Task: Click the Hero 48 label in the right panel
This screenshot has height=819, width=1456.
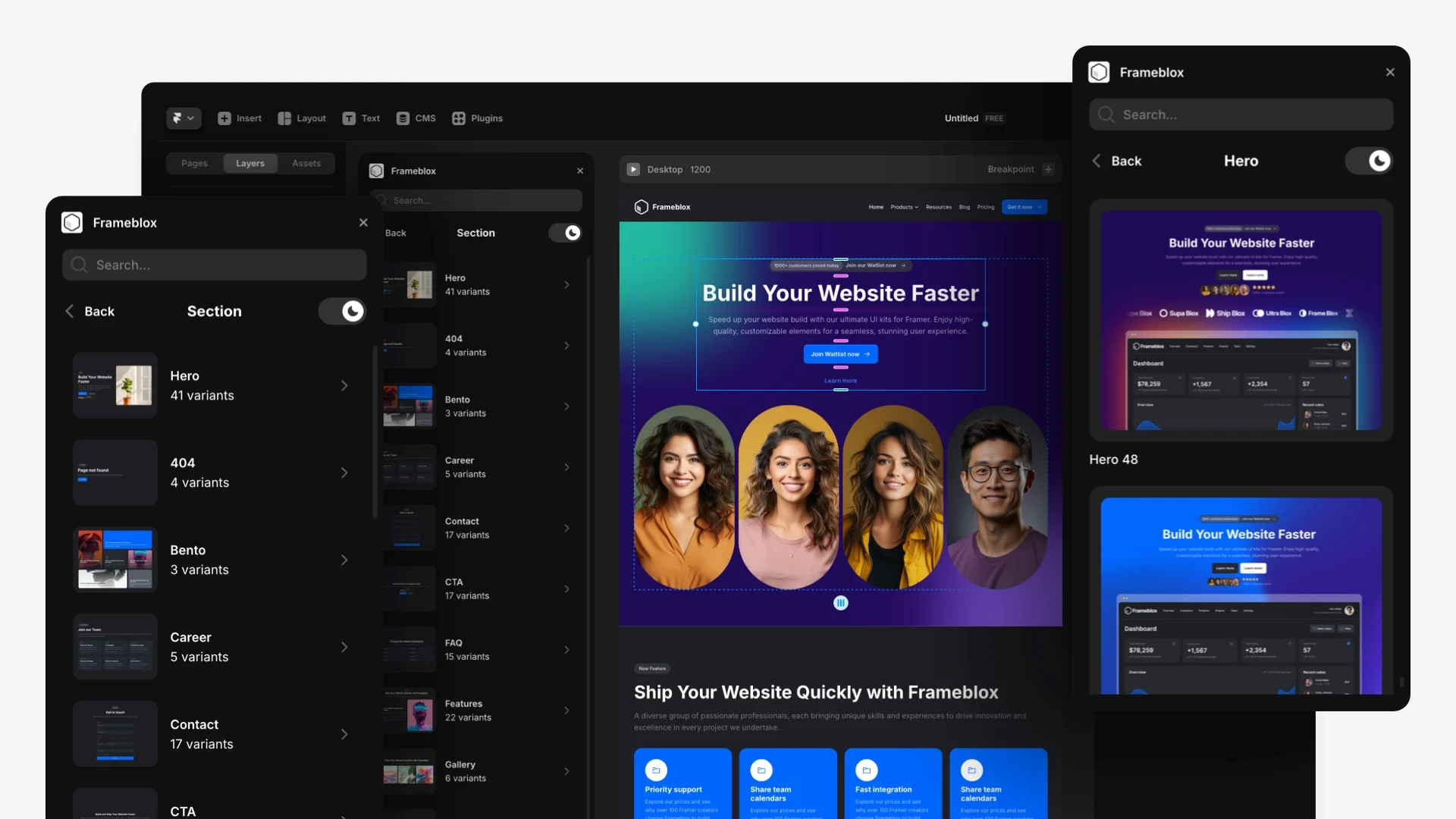Action: pyautogui.click(x=1113, y=460)
